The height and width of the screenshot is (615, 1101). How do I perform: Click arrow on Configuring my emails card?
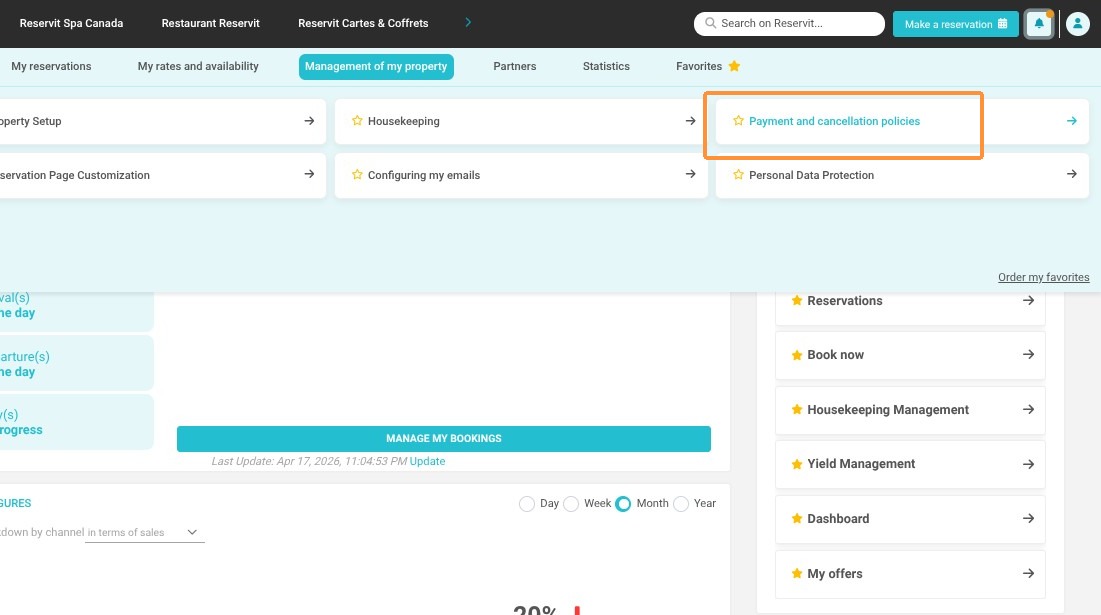click(x=690, y=174)
